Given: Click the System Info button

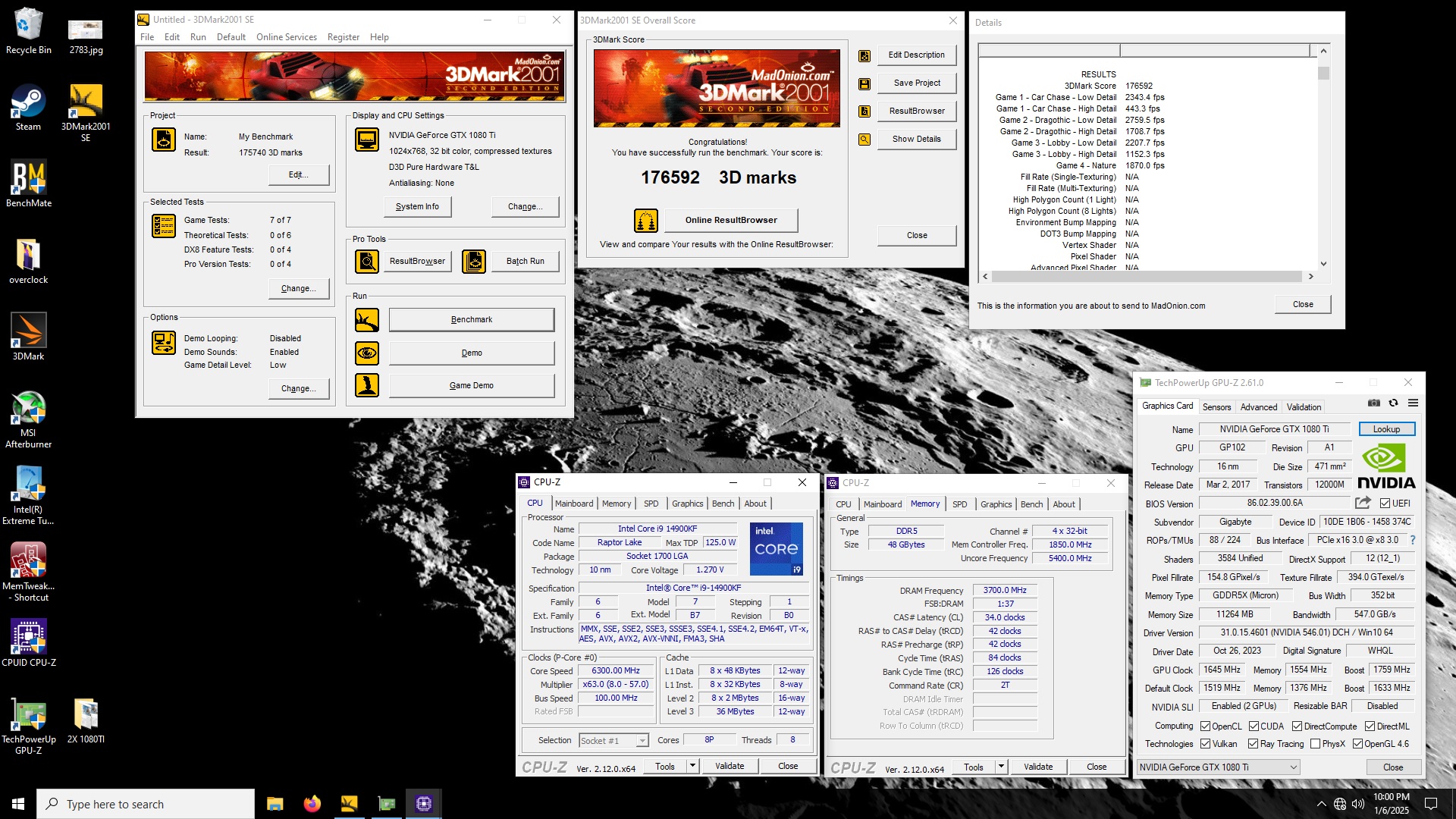Looking at the screenshot, I should point(417,206).
